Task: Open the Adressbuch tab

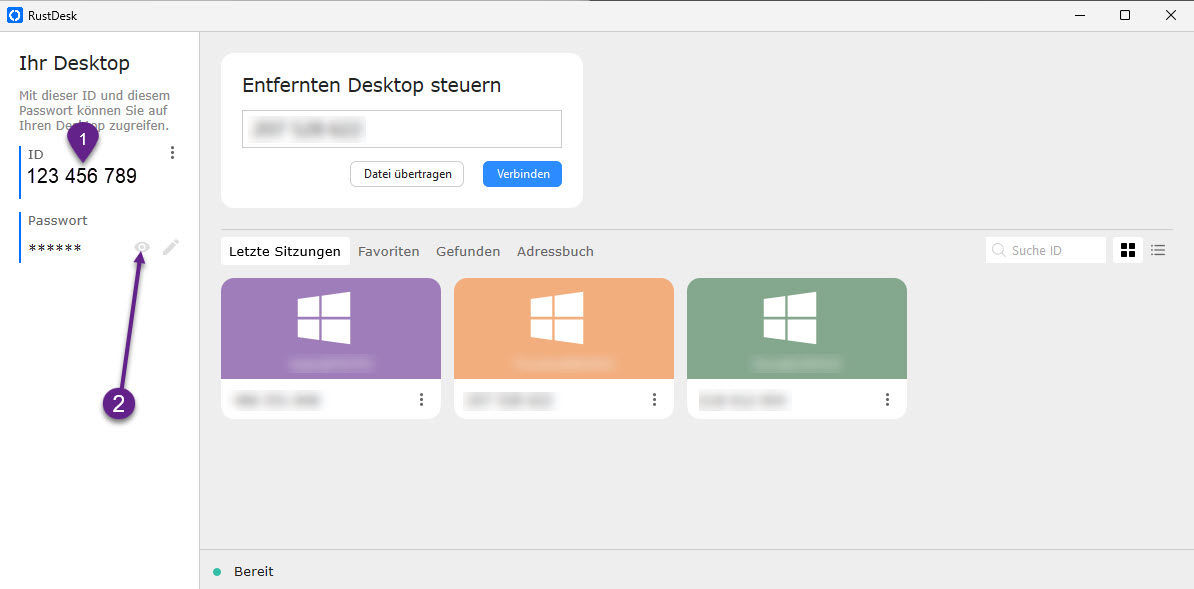Action: point(555,251)
